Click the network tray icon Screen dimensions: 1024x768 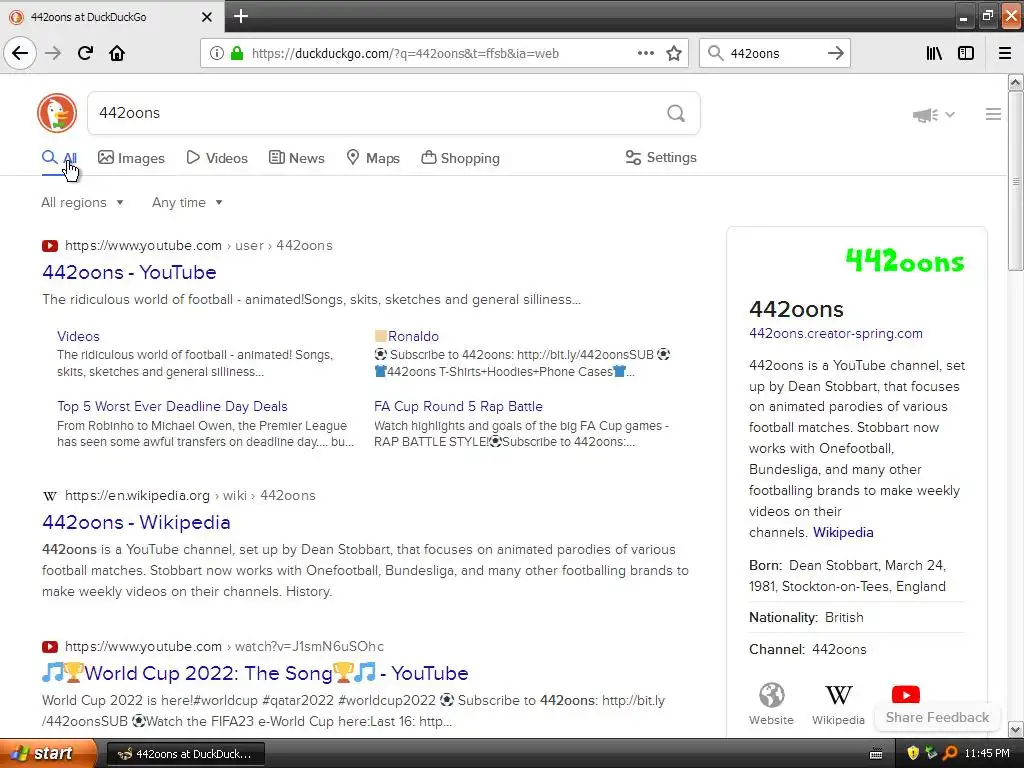coord(931,754)
